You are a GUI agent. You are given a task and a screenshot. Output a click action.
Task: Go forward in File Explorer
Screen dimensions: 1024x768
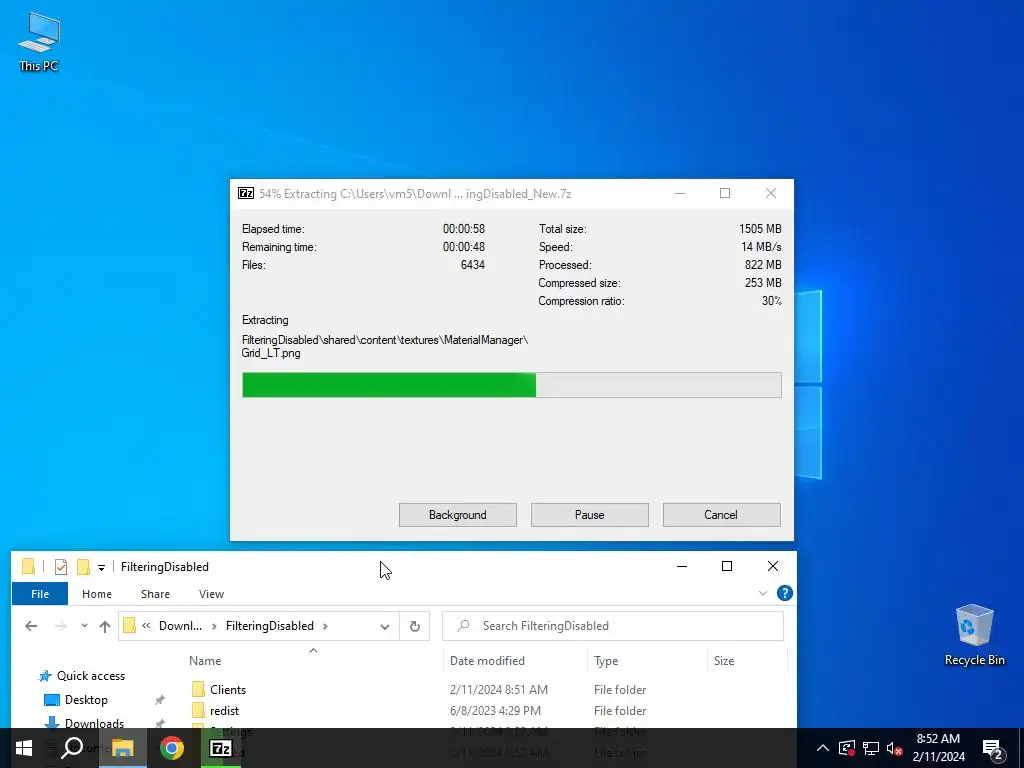pos(61,626)
